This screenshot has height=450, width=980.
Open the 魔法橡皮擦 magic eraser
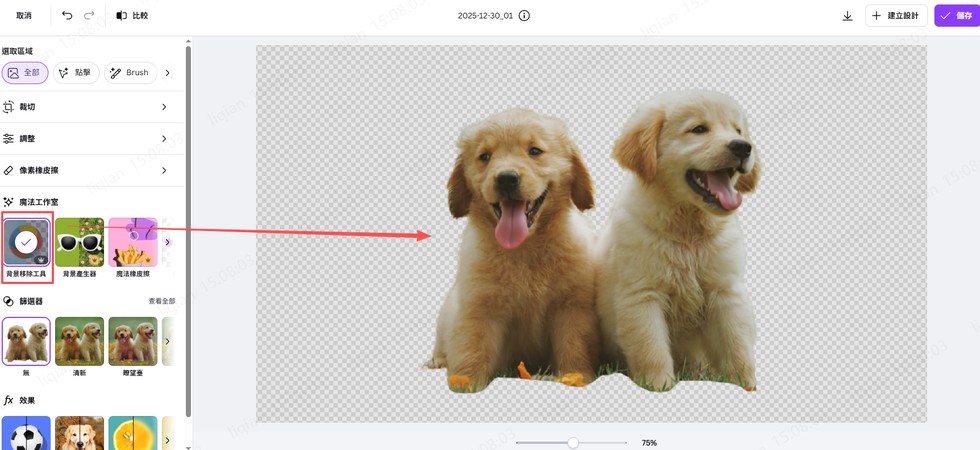[132, 242]
